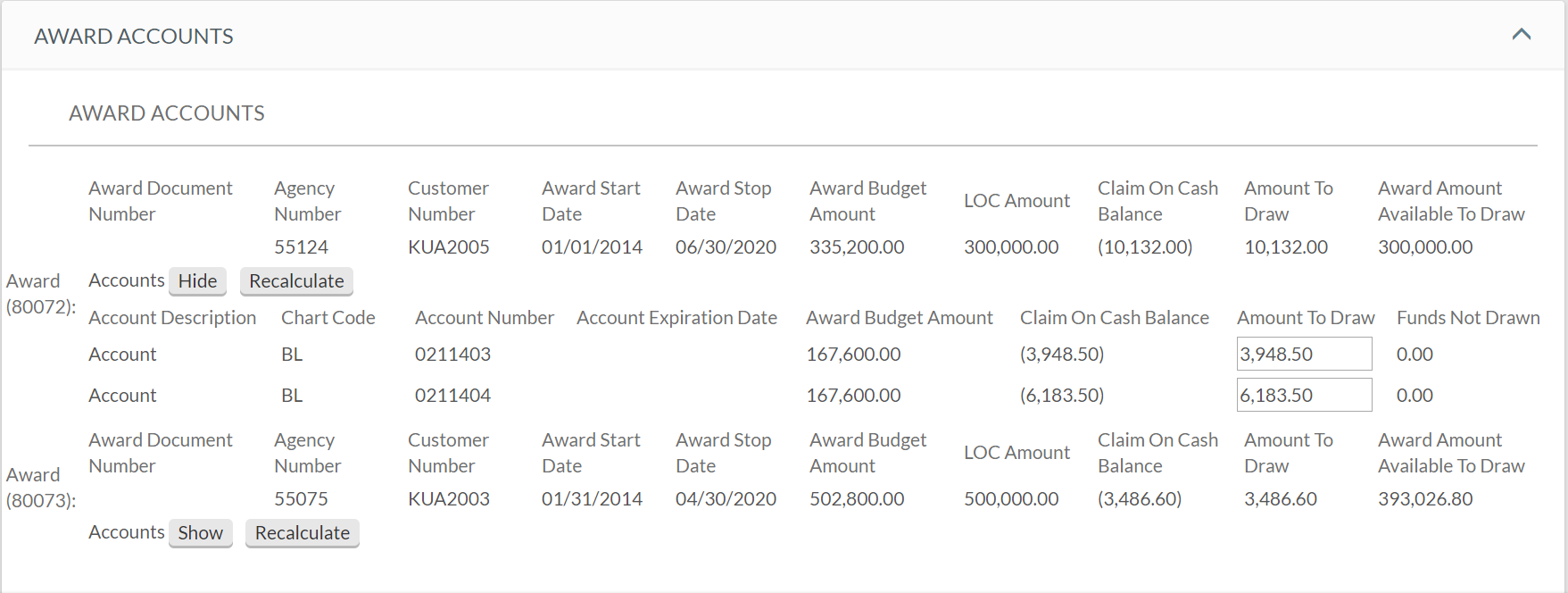Click the Account Expiration Date column header
Viewport: 1568px width, 593px height.
[676, 318]
